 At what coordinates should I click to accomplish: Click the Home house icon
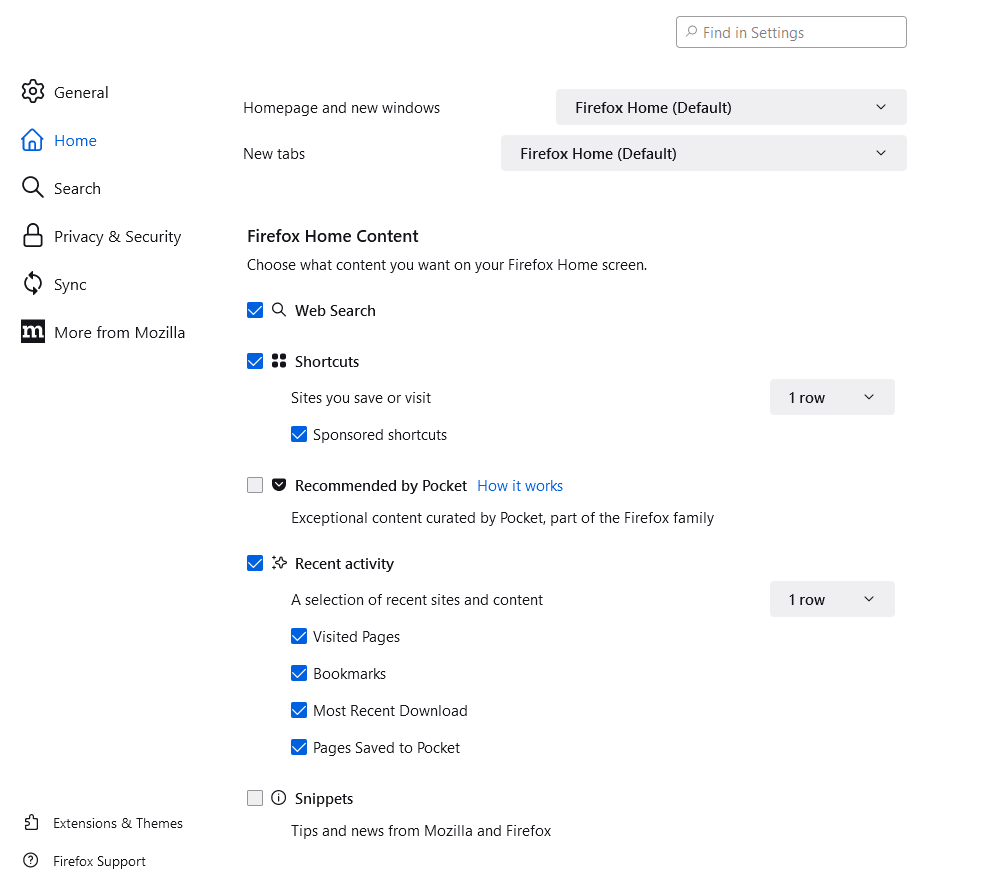tap(32, 140)
